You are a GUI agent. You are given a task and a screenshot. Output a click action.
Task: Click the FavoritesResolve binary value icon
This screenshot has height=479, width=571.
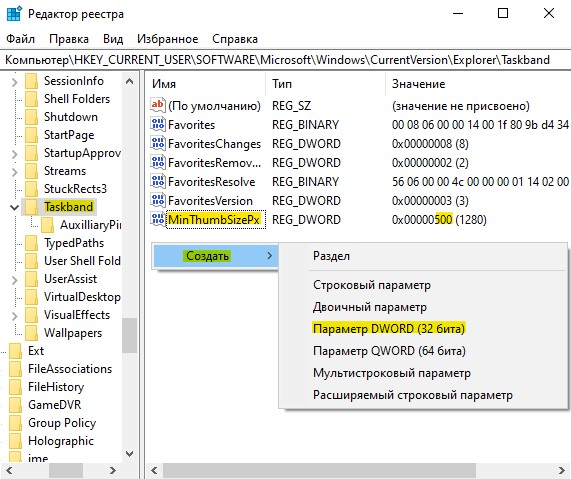click(x=158, y=181)
